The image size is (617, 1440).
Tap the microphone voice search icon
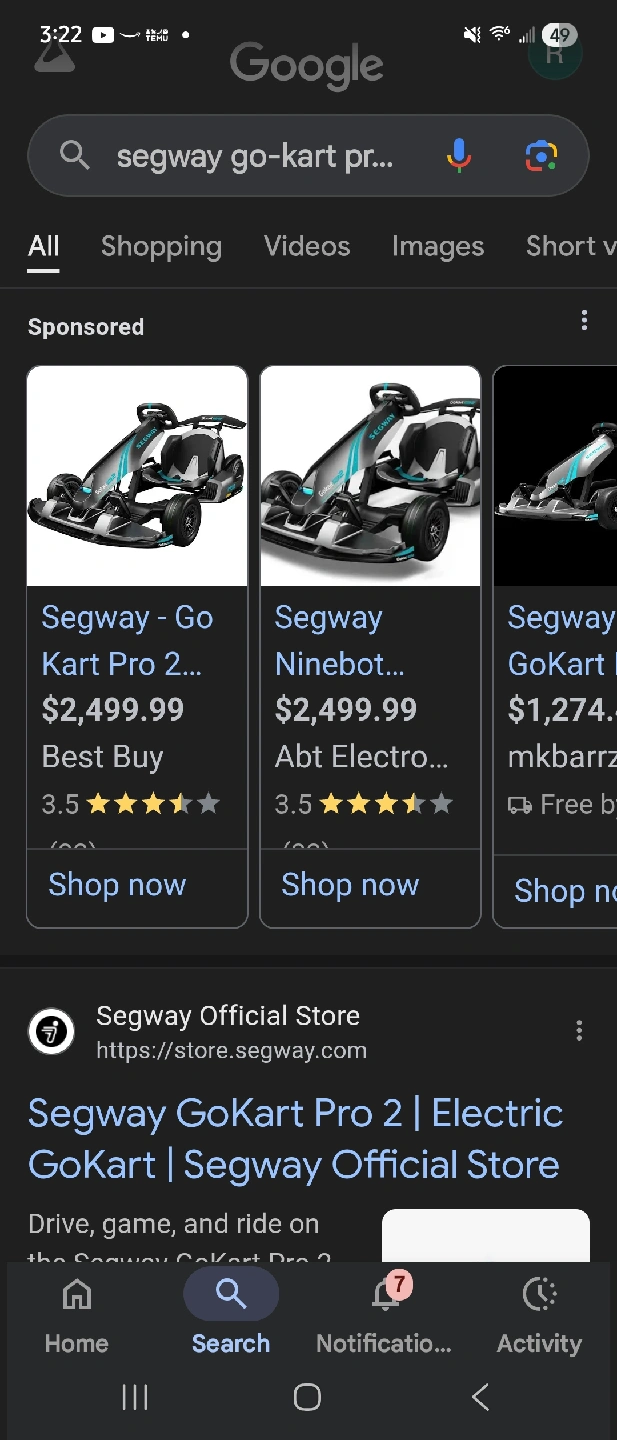[x=459, y=156]
